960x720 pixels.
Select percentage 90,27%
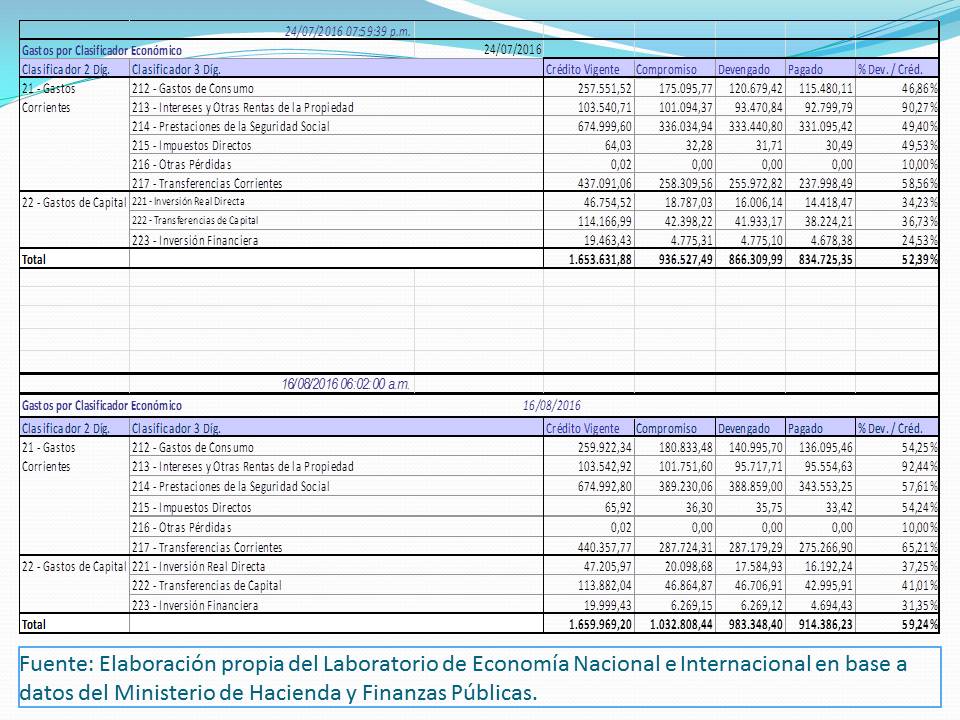[919, 107]
